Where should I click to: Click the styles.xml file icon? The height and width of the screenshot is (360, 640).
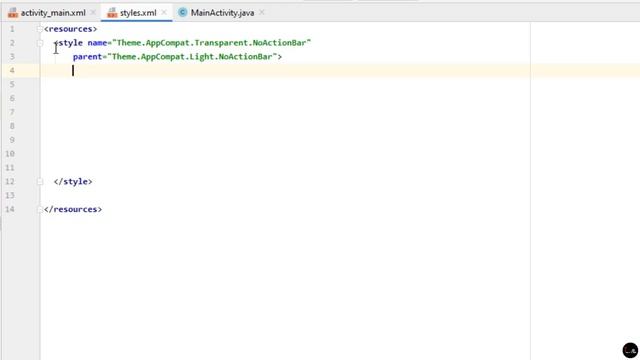(x=112, y=13)
